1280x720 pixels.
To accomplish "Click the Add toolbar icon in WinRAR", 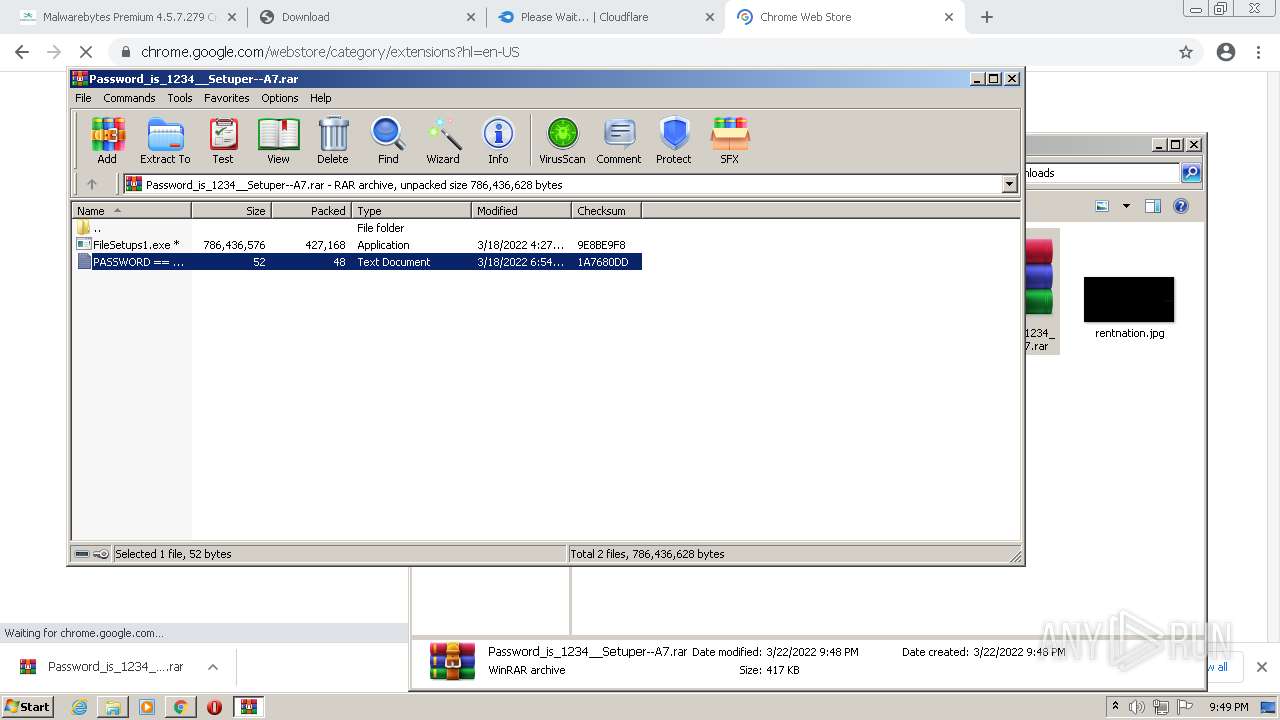I will 107,141.
